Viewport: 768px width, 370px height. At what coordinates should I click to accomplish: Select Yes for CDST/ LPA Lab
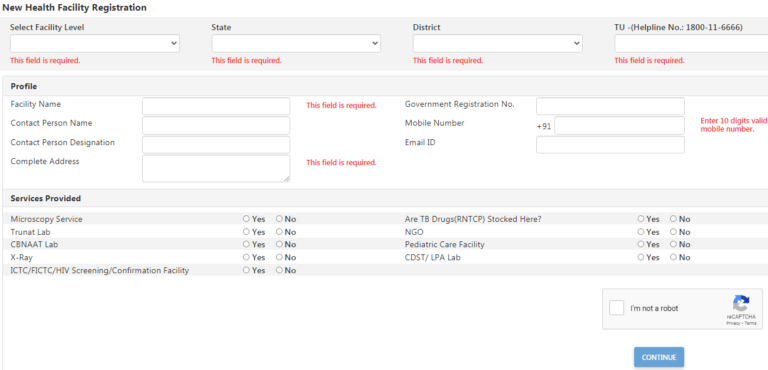[641, 257]
